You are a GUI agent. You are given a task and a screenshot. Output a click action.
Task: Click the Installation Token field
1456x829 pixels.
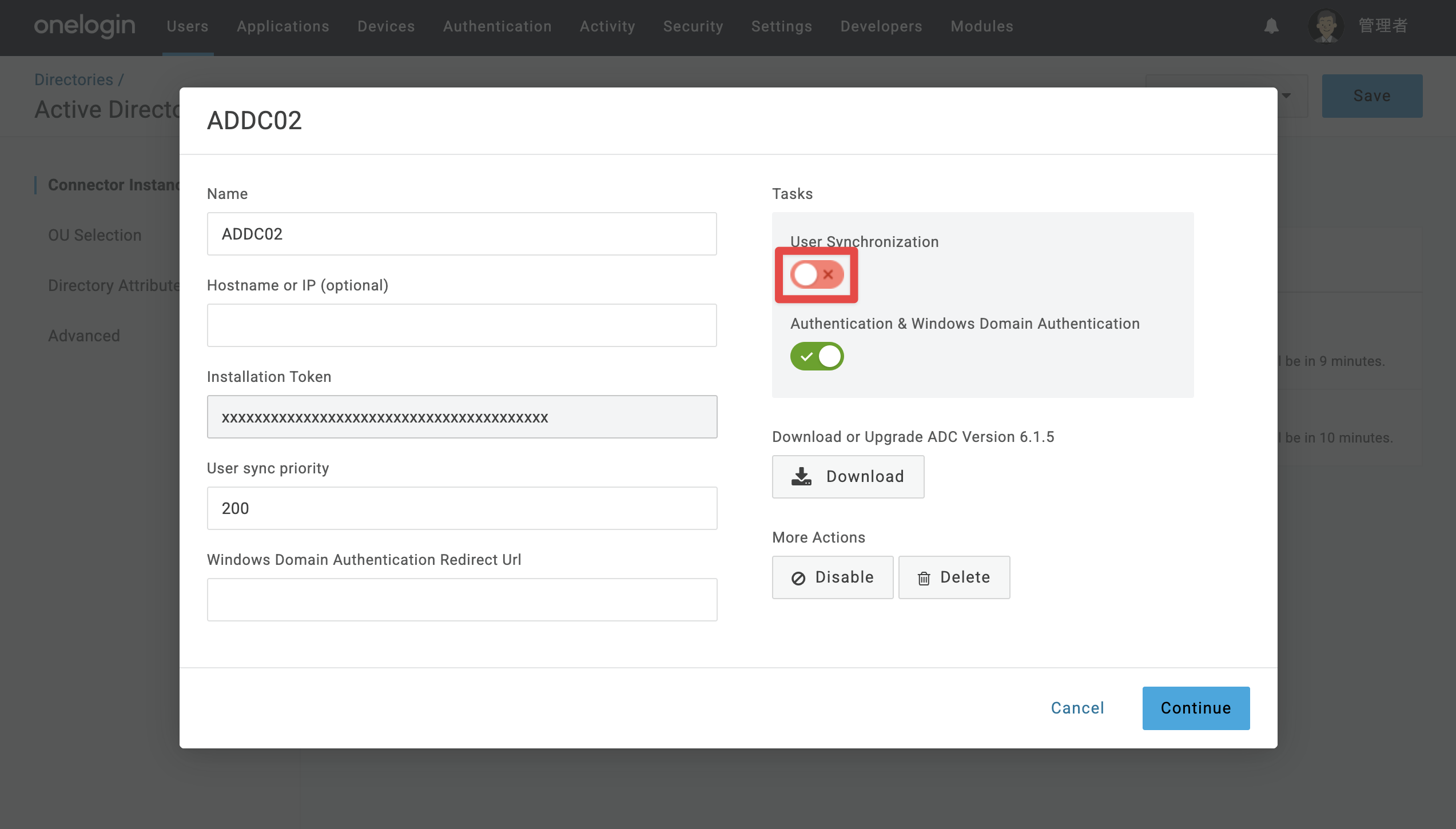[462, 417]
